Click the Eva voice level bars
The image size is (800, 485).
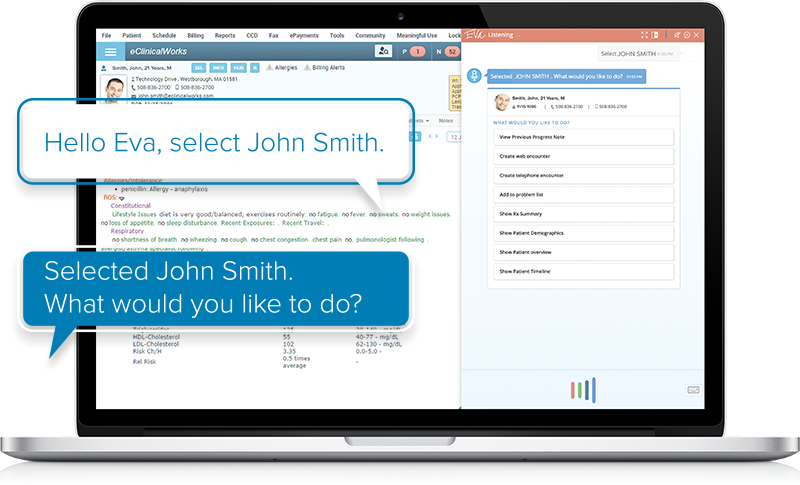(583, 390)
